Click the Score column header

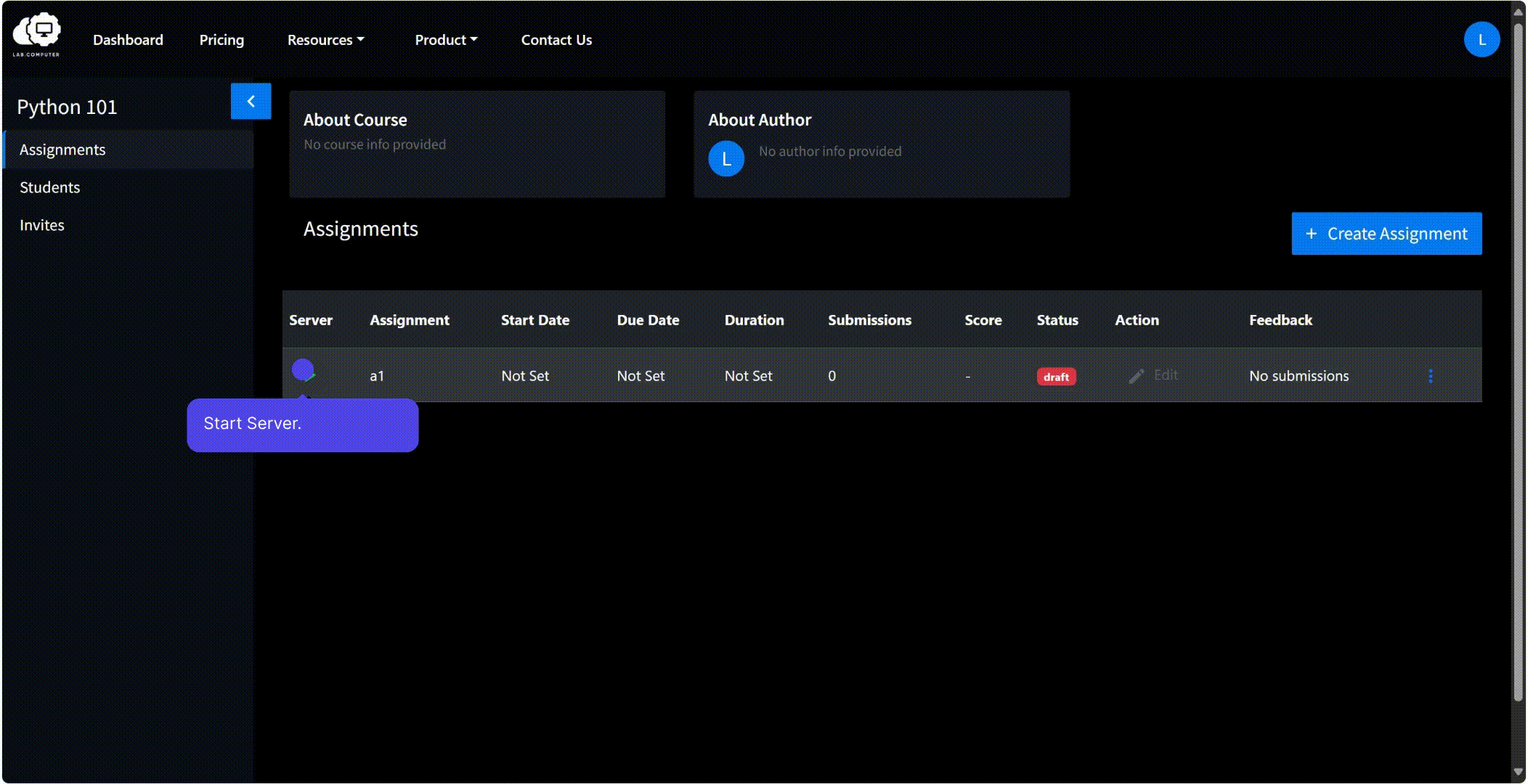[983, 320]
